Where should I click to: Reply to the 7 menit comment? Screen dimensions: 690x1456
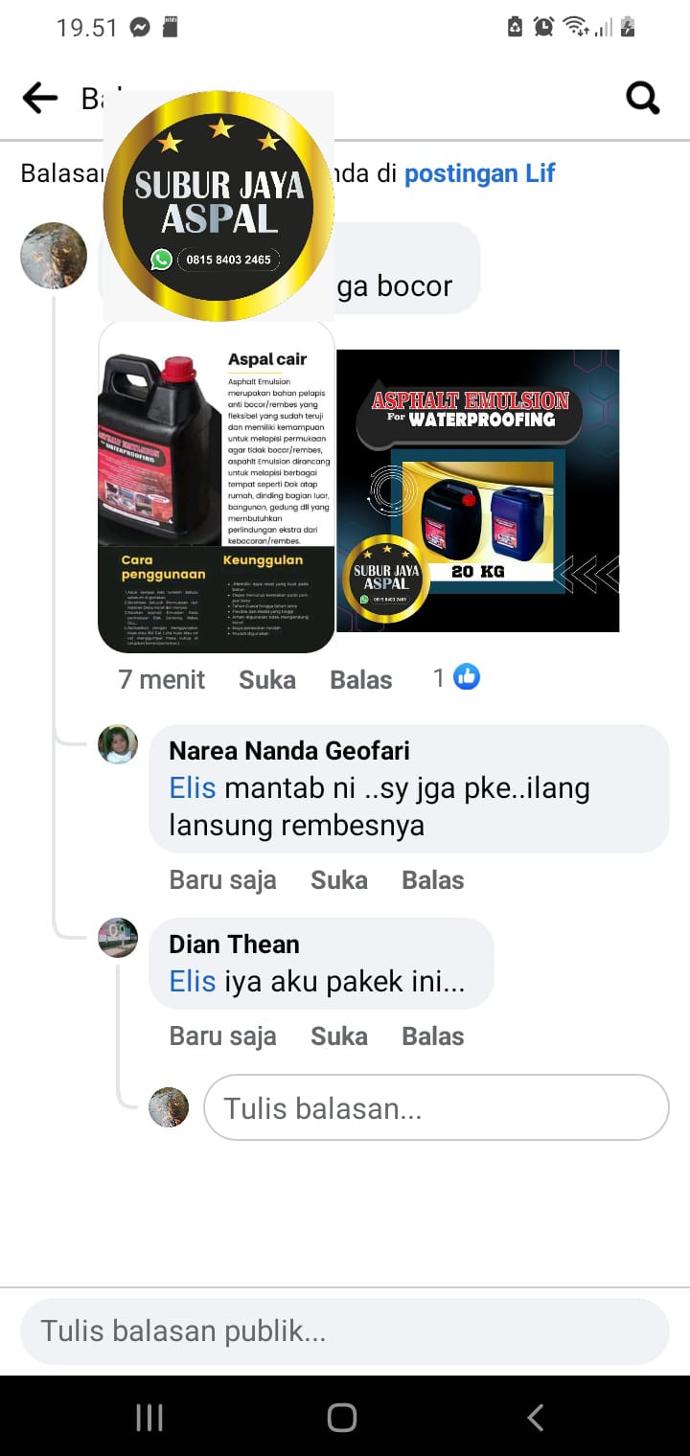(361, 680)
